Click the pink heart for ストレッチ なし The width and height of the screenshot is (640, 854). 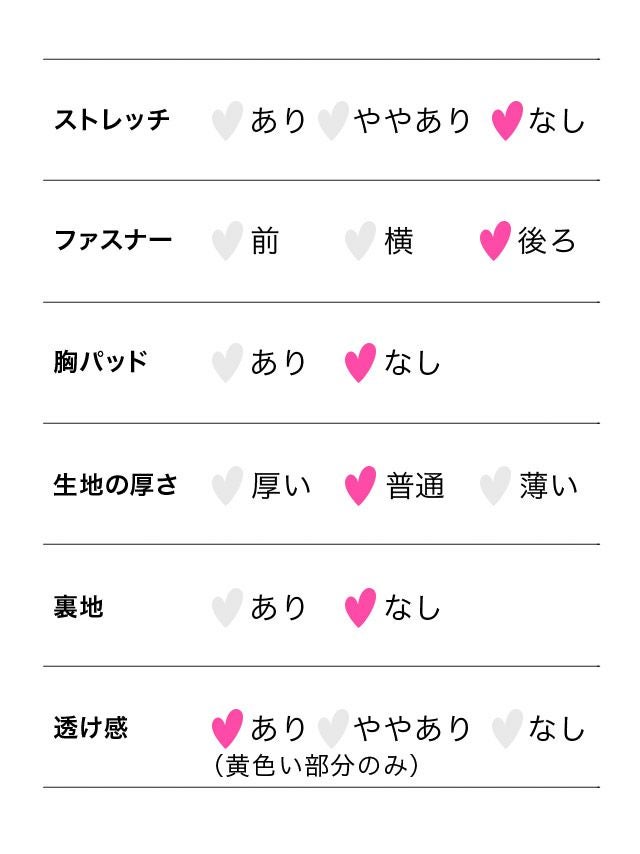(x=507, y=121)
